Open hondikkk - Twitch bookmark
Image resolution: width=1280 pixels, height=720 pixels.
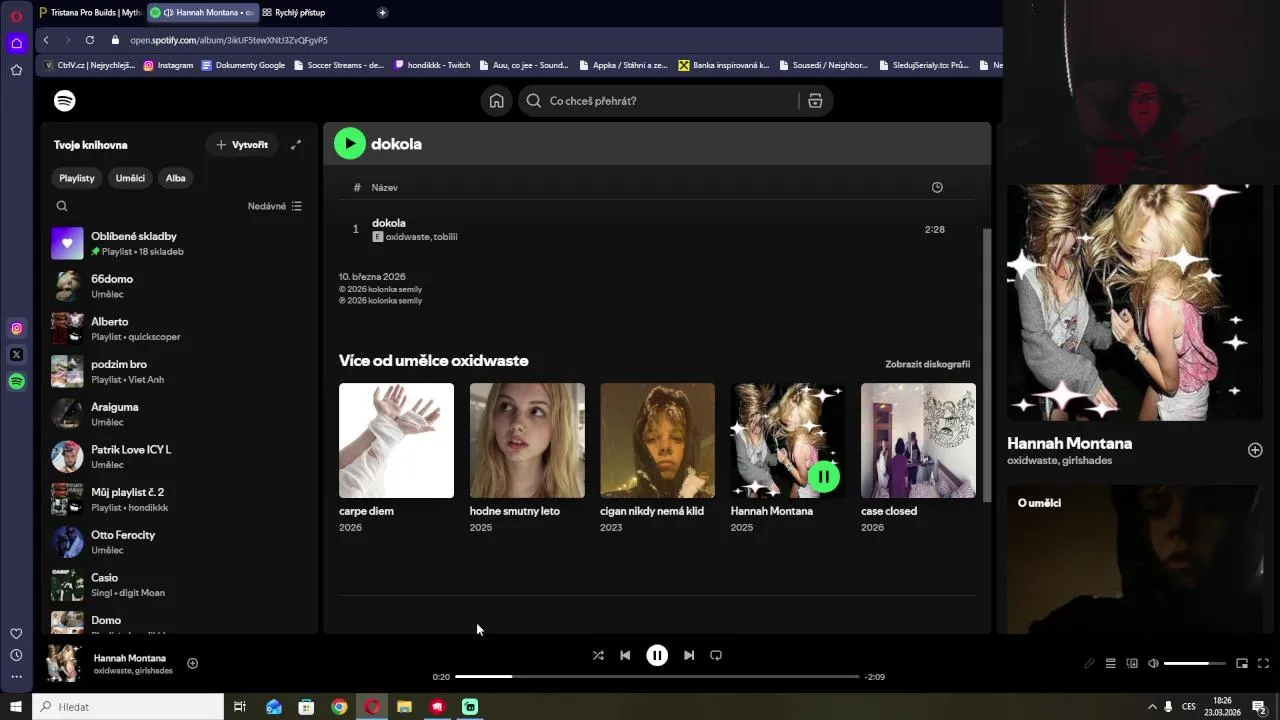[x=432, y=65]
